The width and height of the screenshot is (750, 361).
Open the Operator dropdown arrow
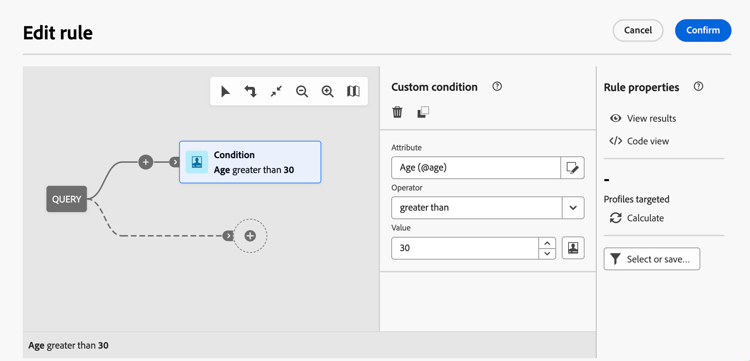pyautogui.click(x=573, y=208)
